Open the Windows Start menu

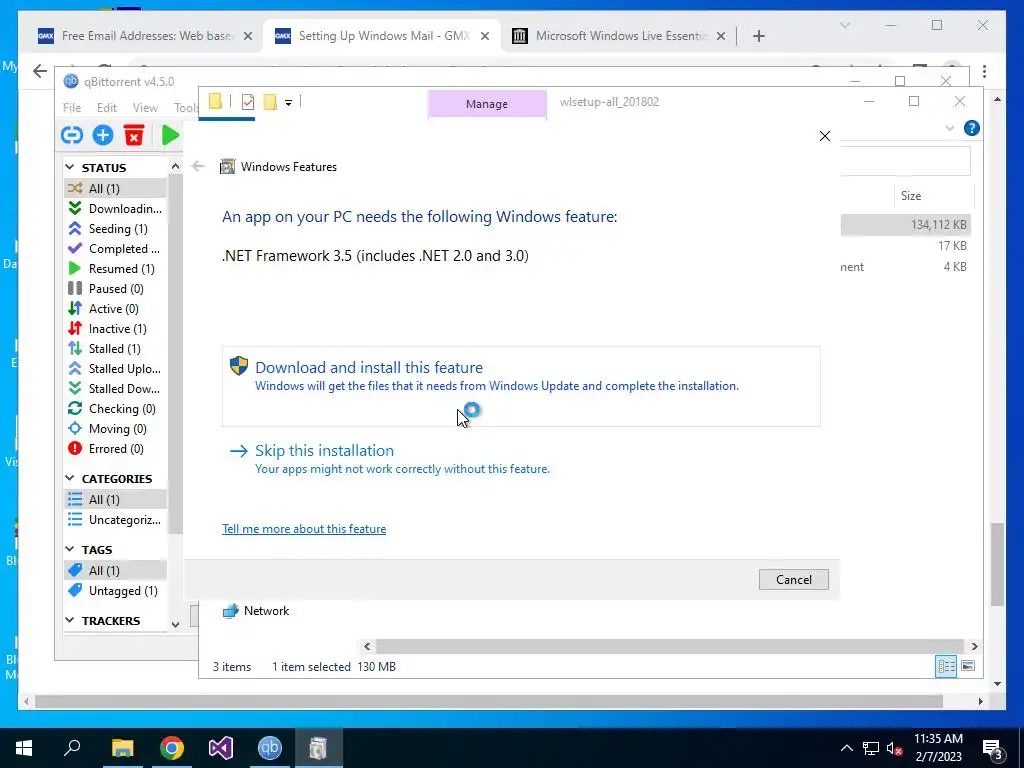click(24, 748)
